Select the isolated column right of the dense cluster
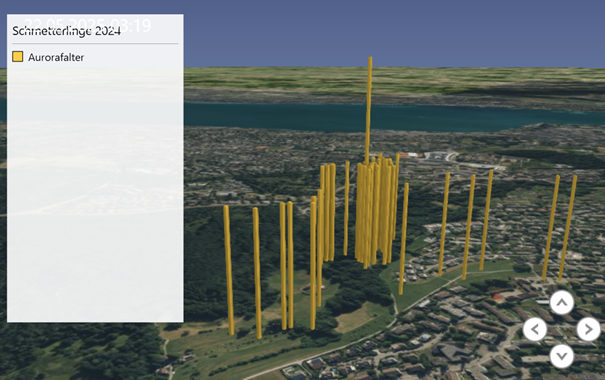605x380 pixels. (x=404, y=239)
